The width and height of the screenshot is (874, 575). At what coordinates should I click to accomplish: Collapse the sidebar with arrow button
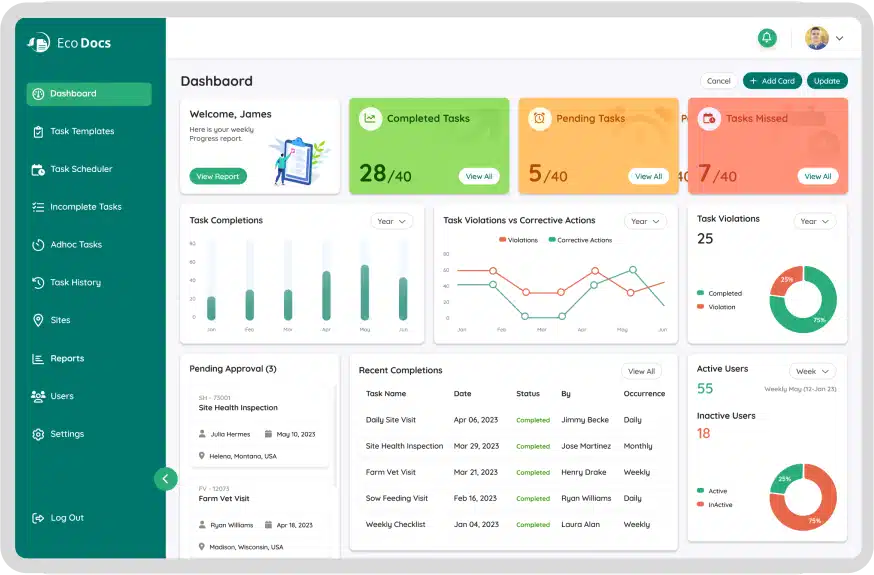point(165,479)
